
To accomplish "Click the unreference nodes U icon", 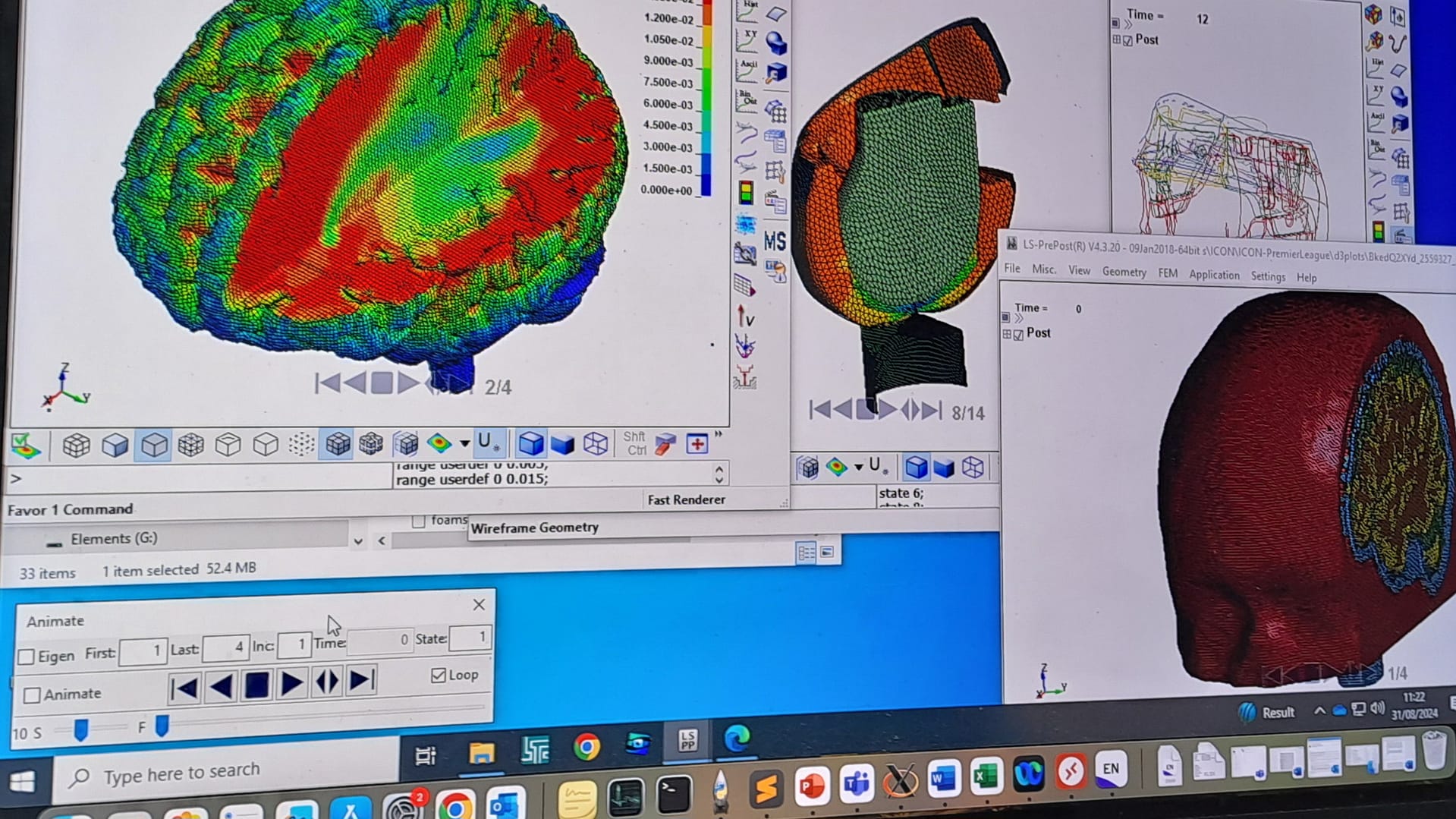I will [x=486, y=443].
